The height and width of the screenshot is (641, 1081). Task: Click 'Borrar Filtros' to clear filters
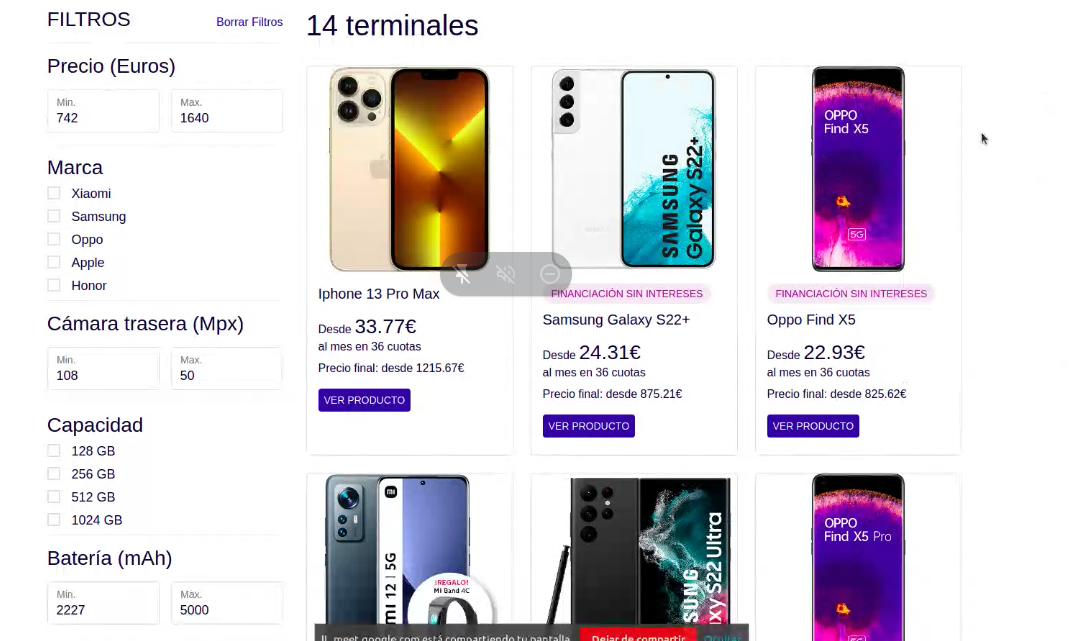pos(249,21)
